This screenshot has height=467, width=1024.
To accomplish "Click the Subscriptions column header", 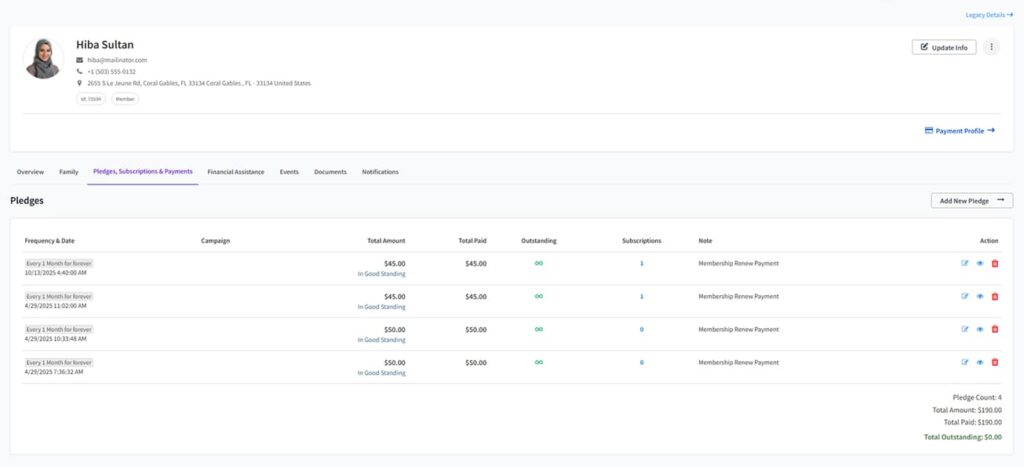I will [641, 240].
